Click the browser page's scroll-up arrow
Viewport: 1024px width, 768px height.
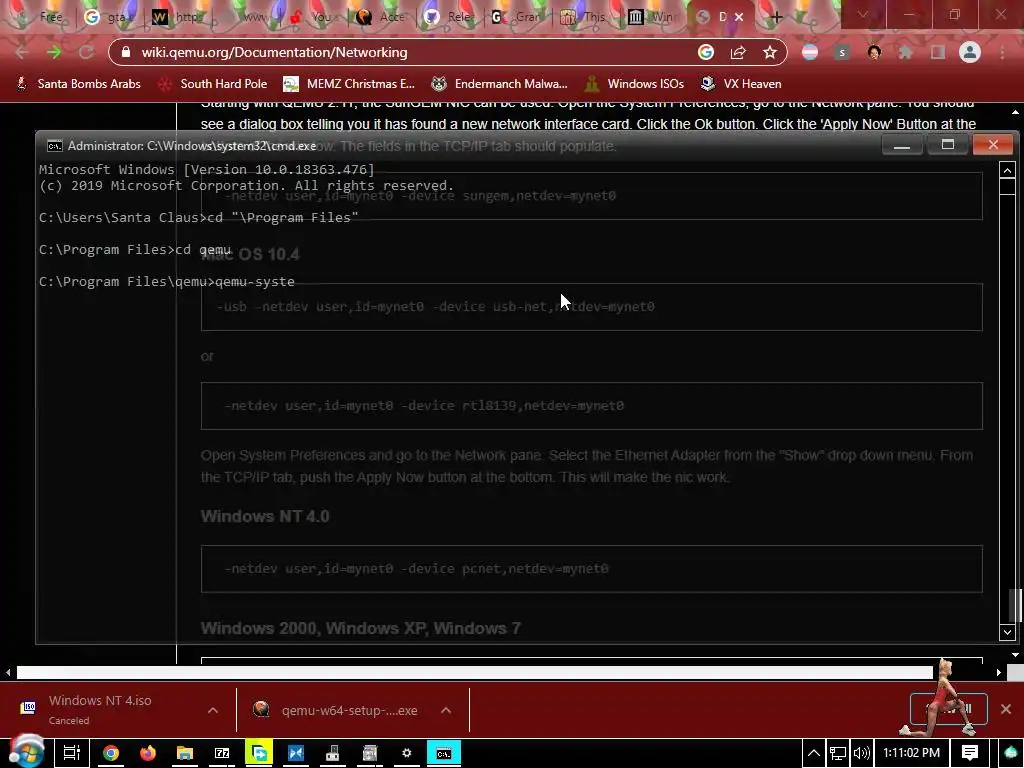[x=1015, y=112]
